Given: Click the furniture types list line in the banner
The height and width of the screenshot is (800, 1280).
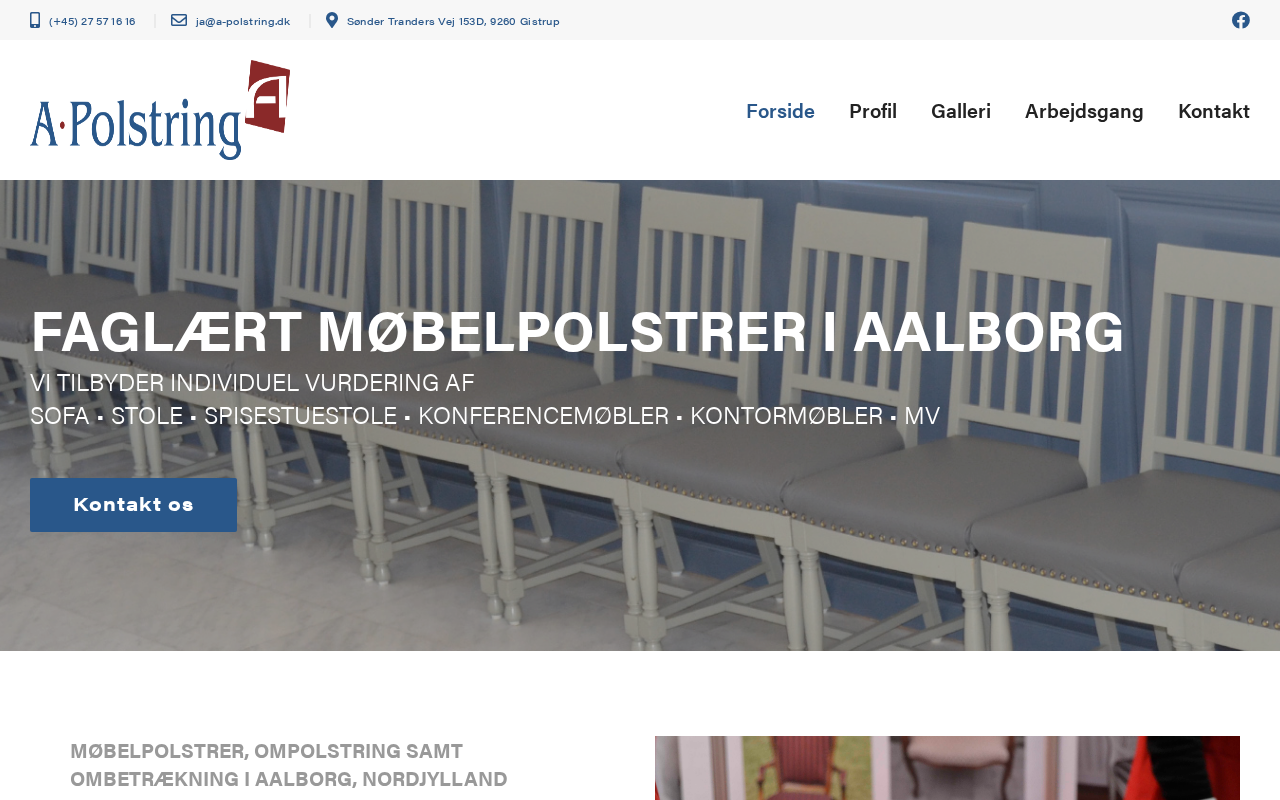Looking at the screenshot, I should [x=485, y=416].
